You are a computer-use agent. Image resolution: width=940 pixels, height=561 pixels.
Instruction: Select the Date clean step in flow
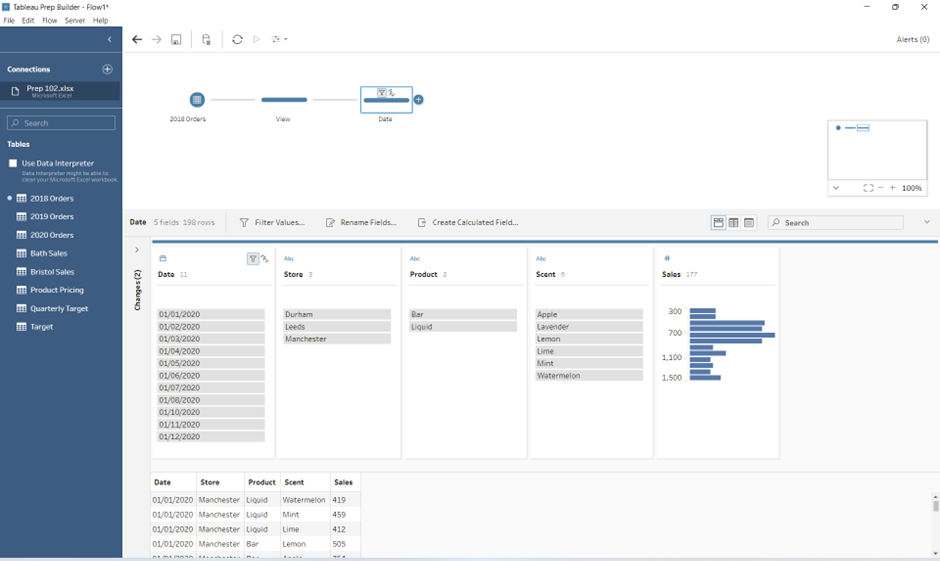point(386,99)
